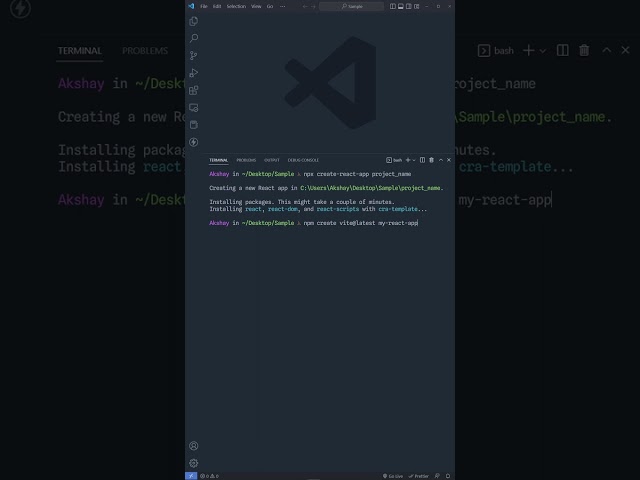Toggle bottom panel layout icon
Screen dimensions: 640x480
400,7
